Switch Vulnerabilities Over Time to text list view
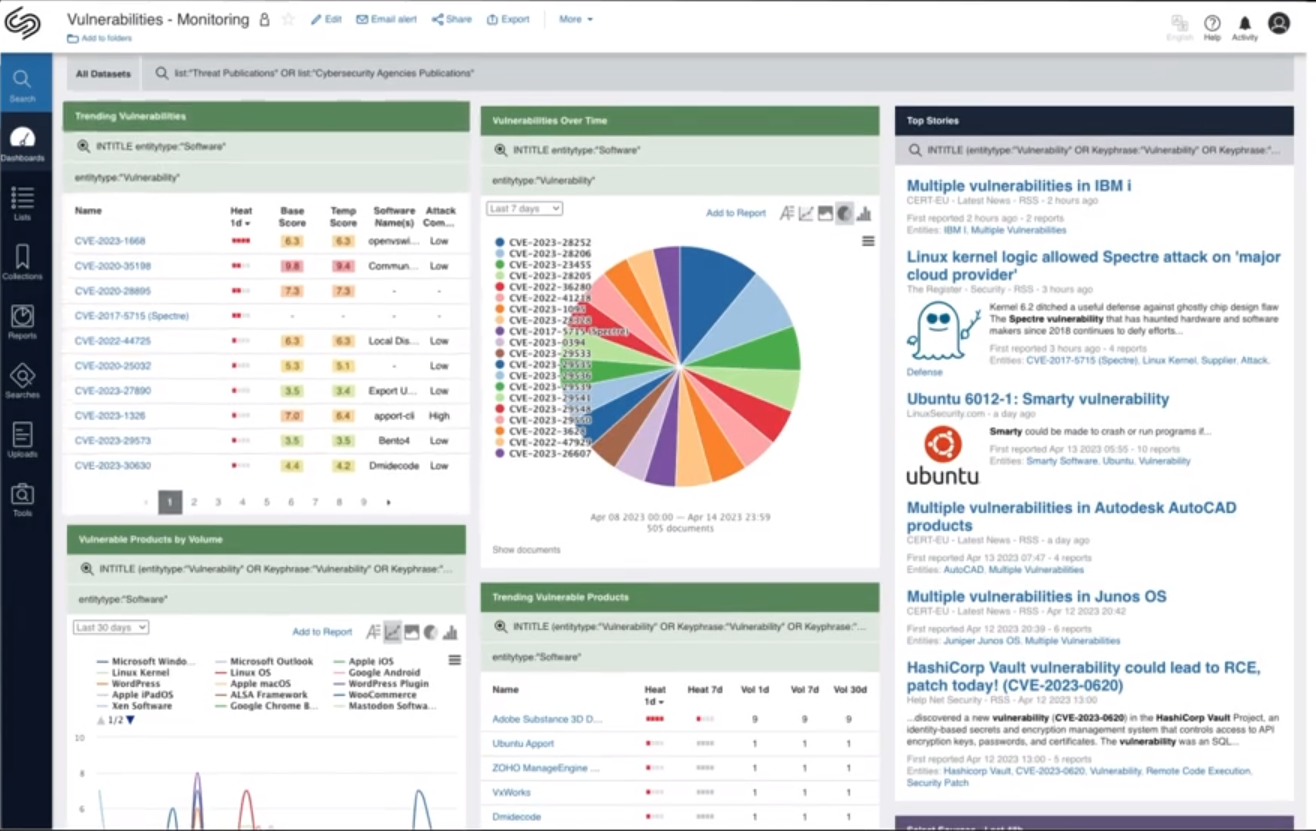Viewport: 1316px width, 831px height. (x=787, y=213)
